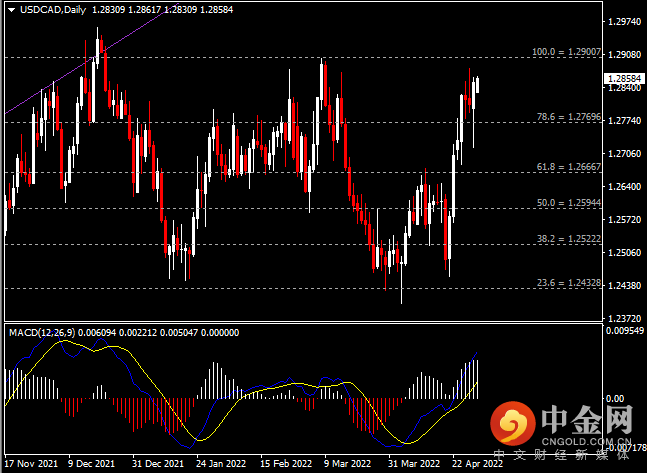Select the 23.6 = 1.24328 Fibonacci label

pyautogui.click(x=569, y=283)
